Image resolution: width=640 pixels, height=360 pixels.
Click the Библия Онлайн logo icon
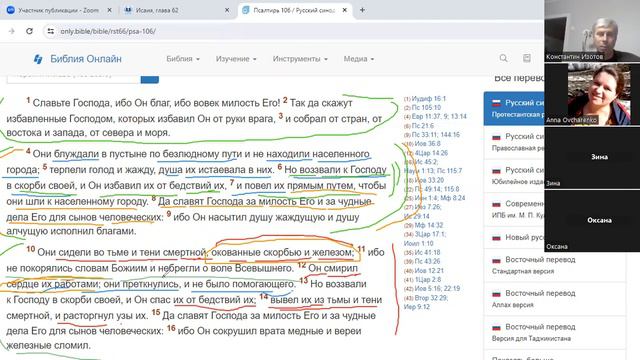tap(38, 59)
